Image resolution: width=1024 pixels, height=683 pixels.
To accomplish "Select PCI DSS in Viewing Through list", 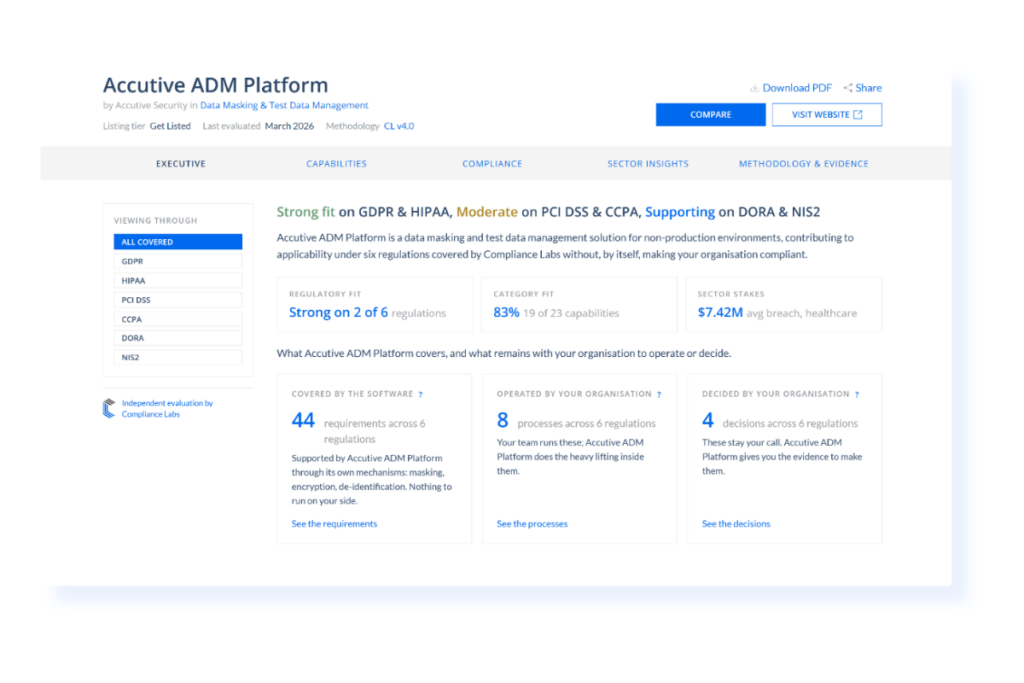I will coord(178,300).
